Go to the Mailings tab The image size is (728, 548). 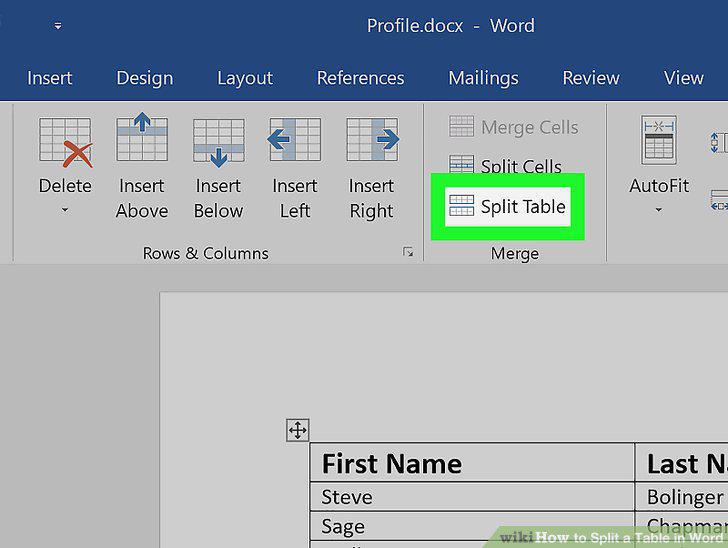[x=483, y=78]
